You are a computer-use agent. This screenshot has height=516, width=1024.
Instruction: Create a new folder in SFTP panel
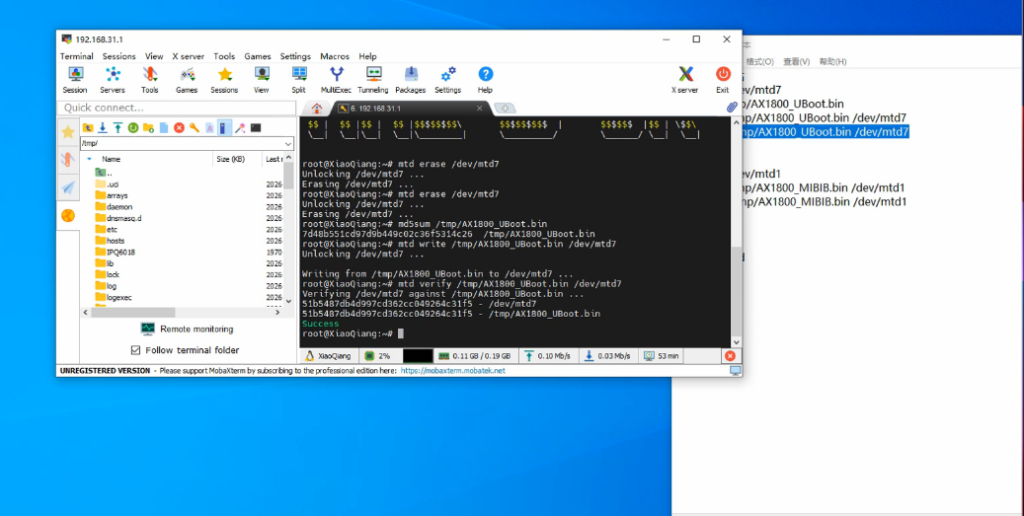tap(148, 127)
